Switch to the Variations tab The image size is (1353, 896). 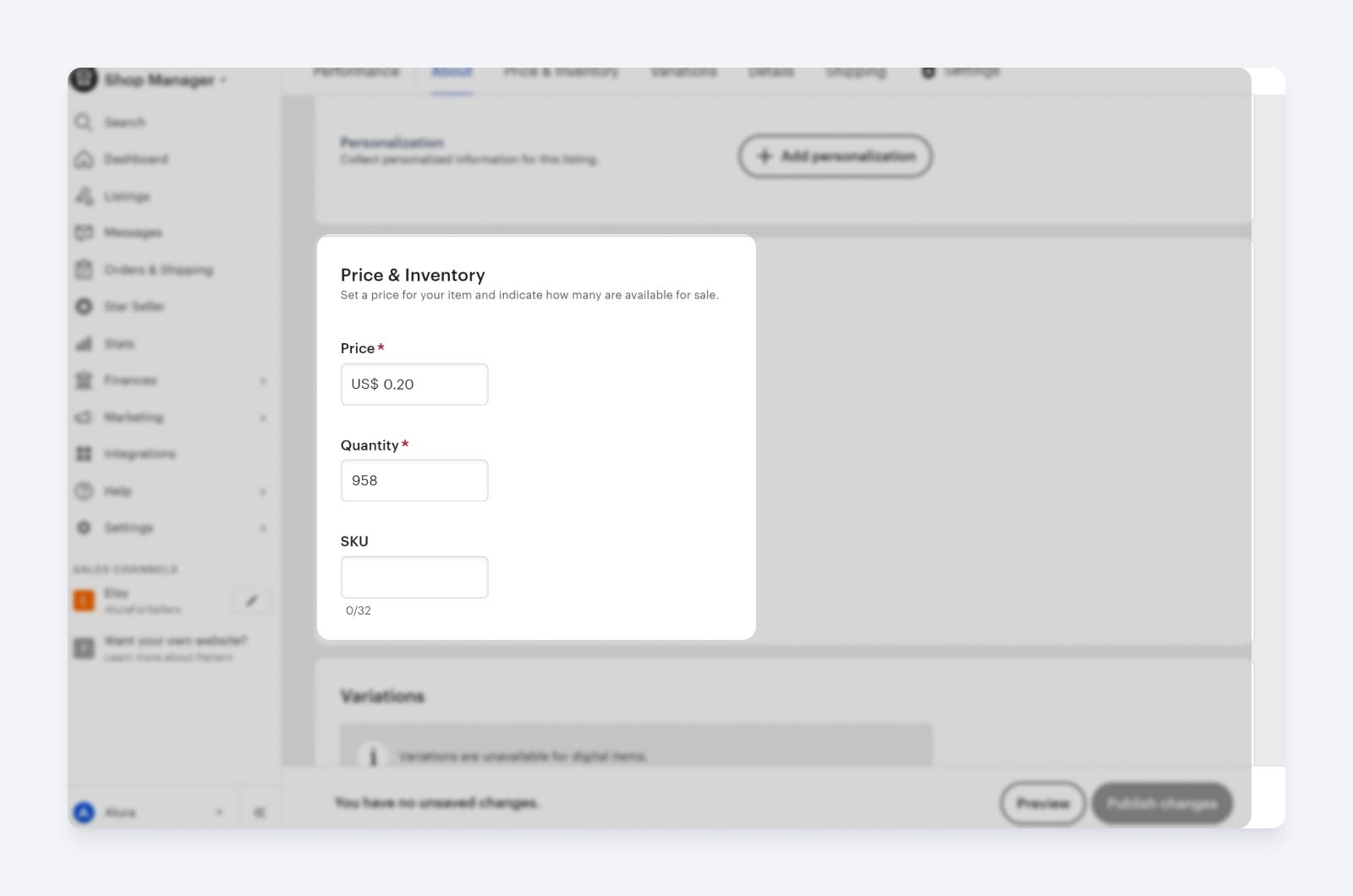coord(684,73)
